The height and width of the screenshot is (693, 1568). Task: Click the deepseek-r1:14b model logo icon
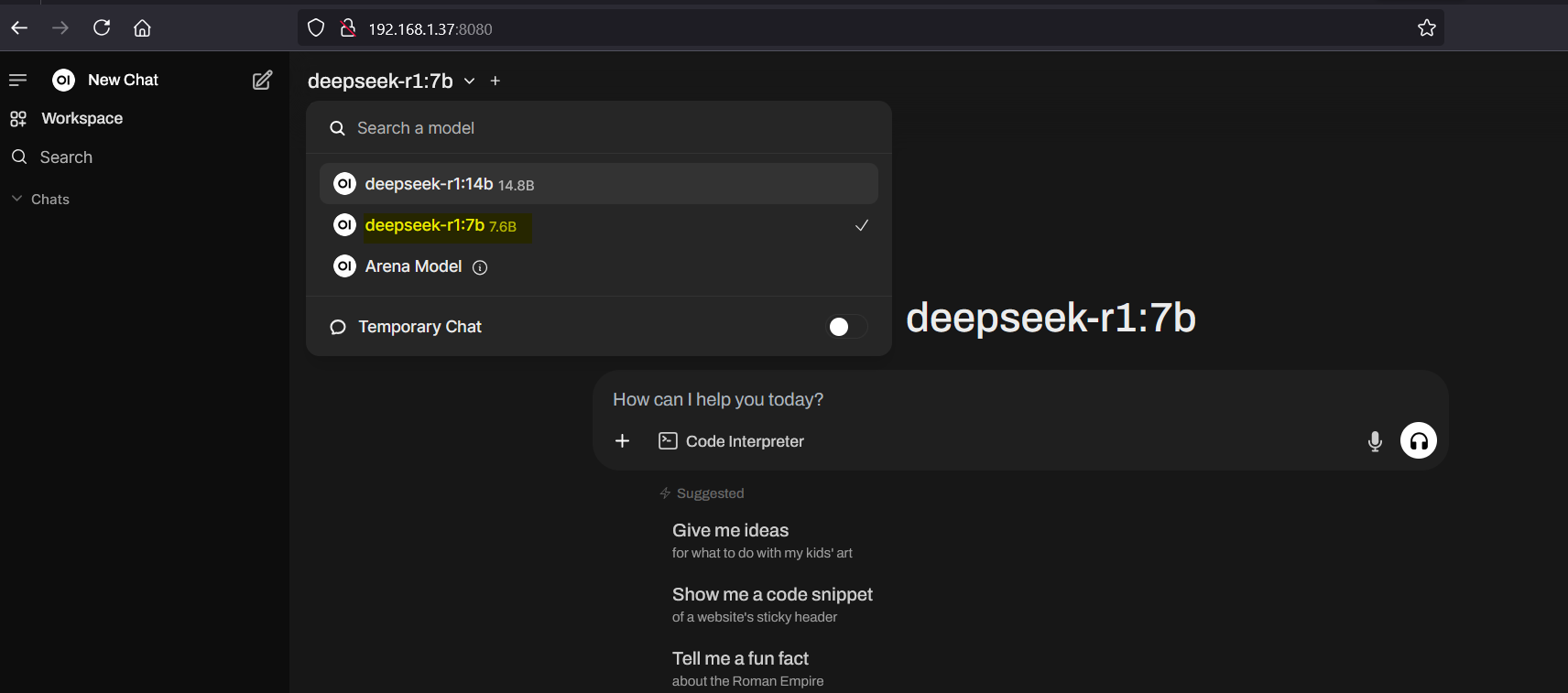(x=344, y=184)
